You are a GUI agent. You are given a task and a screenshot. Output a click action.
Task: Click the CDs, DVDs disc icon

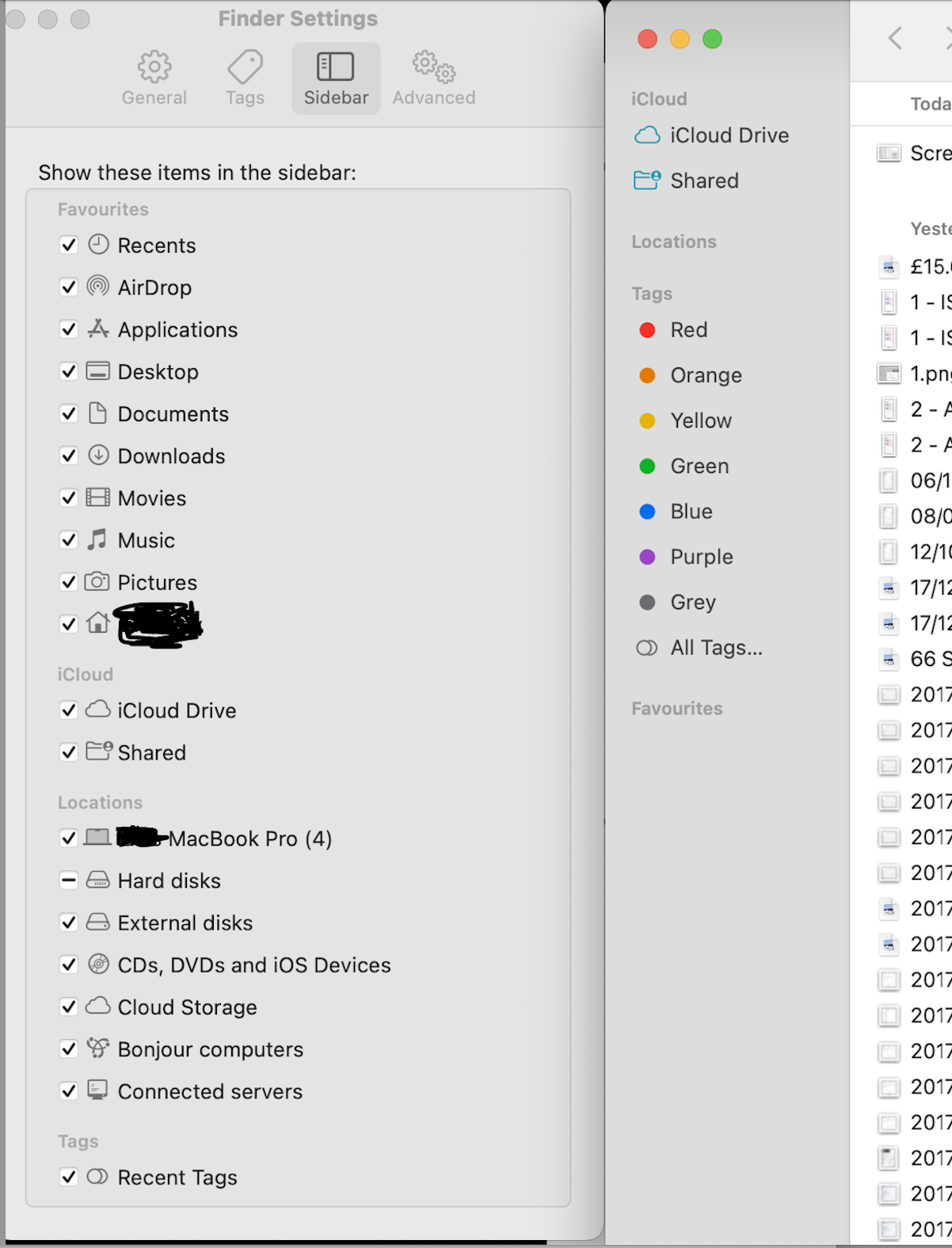coord(98,964)
